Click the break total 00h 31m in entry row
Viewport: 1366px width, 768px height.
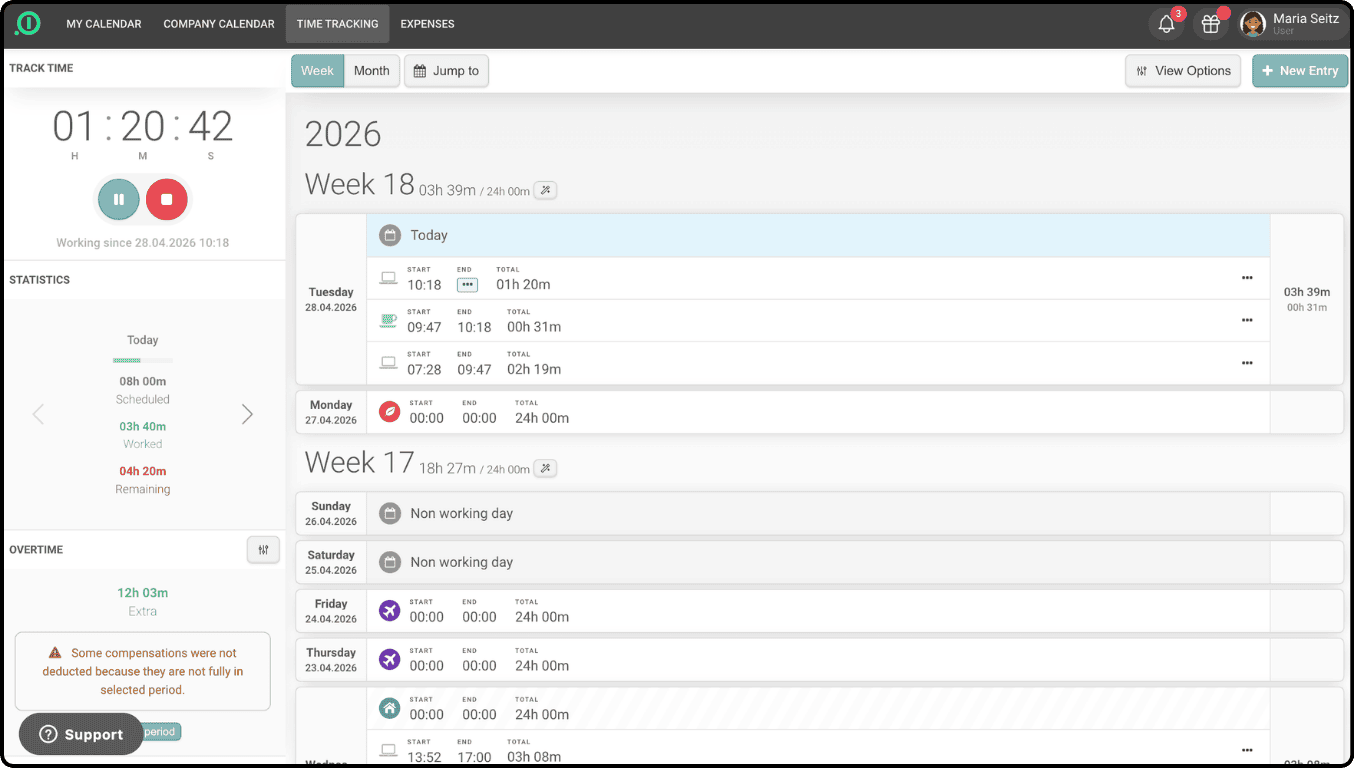[x=534, y=327]
